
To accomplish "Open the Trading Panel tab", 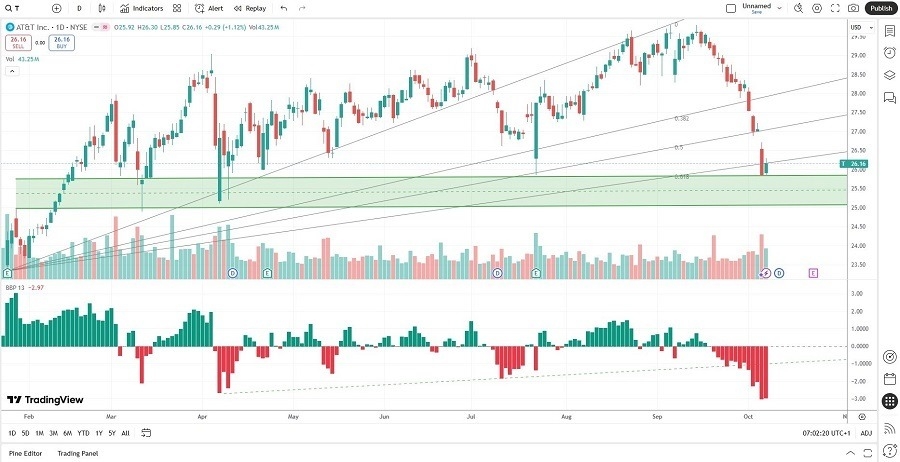I will pos(78,453).
